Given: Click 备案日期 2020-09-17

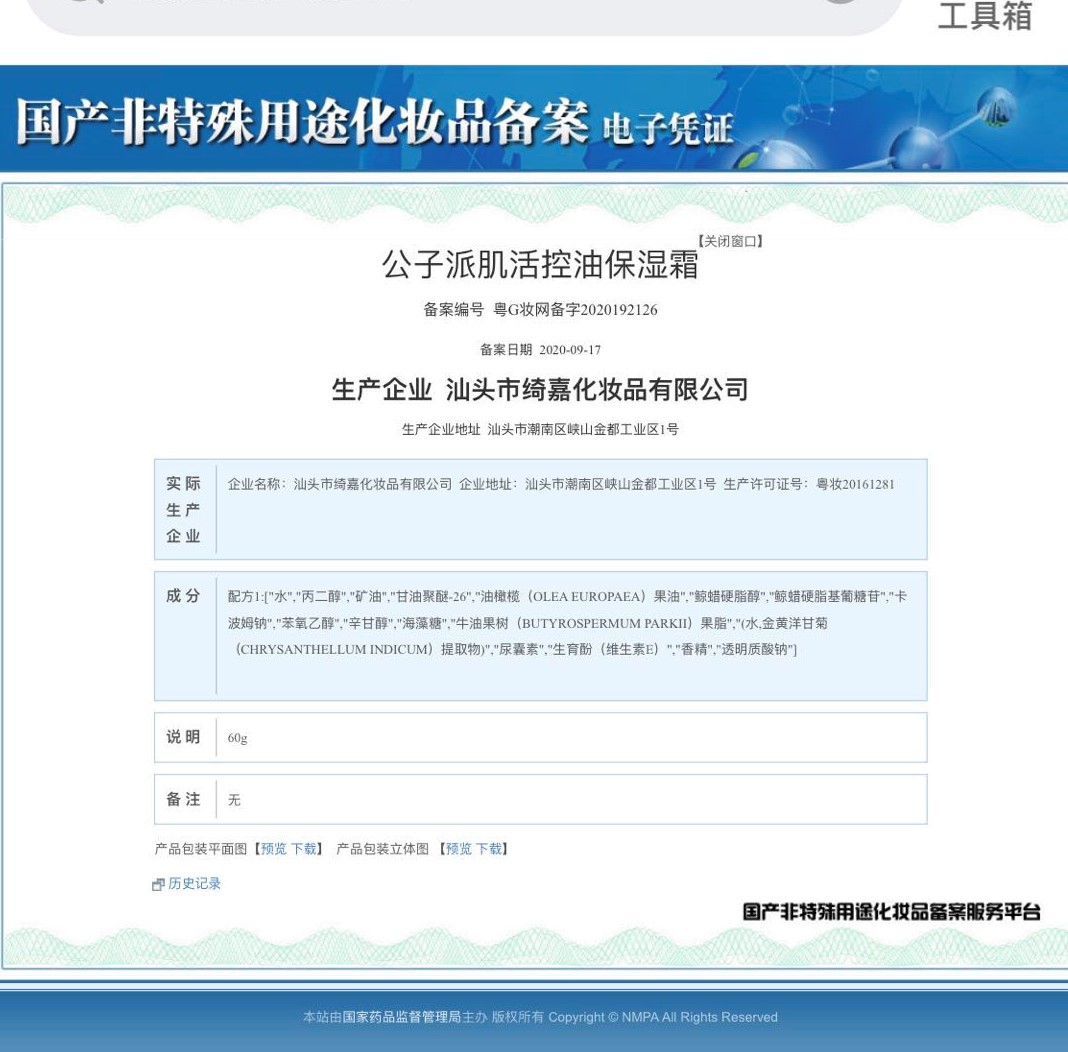Looking at the screenshot, I should 540,350.
